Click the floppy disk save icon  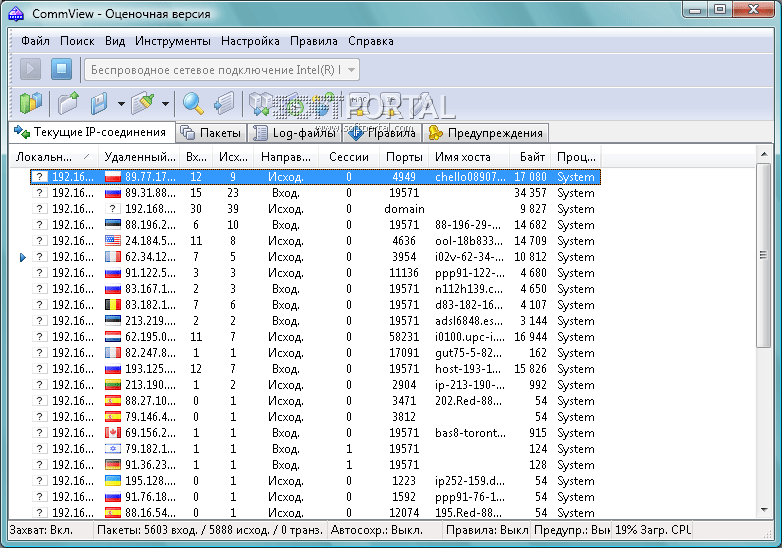(100, 103)
